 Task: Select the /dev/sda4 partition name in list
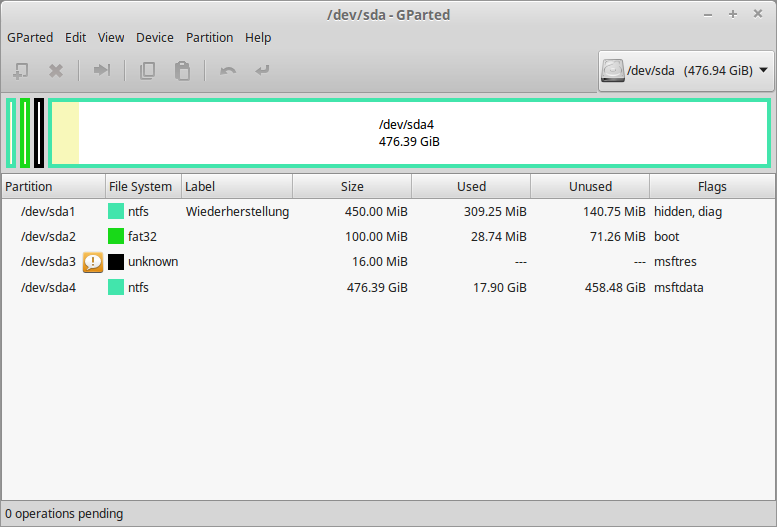48,288
